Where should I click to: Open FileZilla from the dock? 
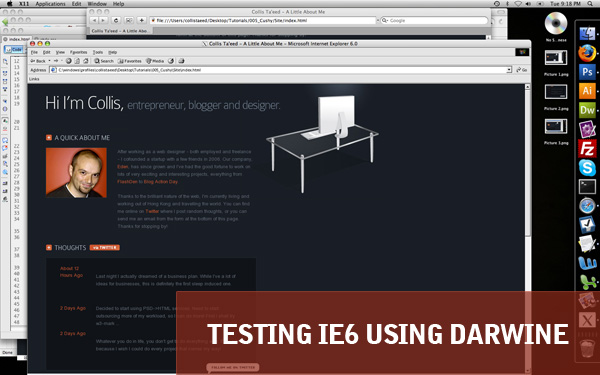(587, 148)
